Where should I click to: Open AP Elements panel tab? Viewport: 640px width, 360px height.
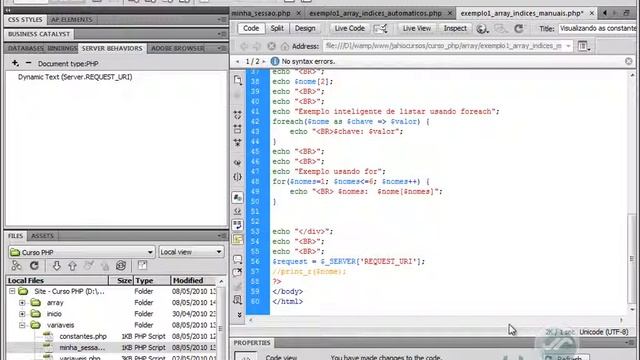pyautogui.click(x=71, y=20)
